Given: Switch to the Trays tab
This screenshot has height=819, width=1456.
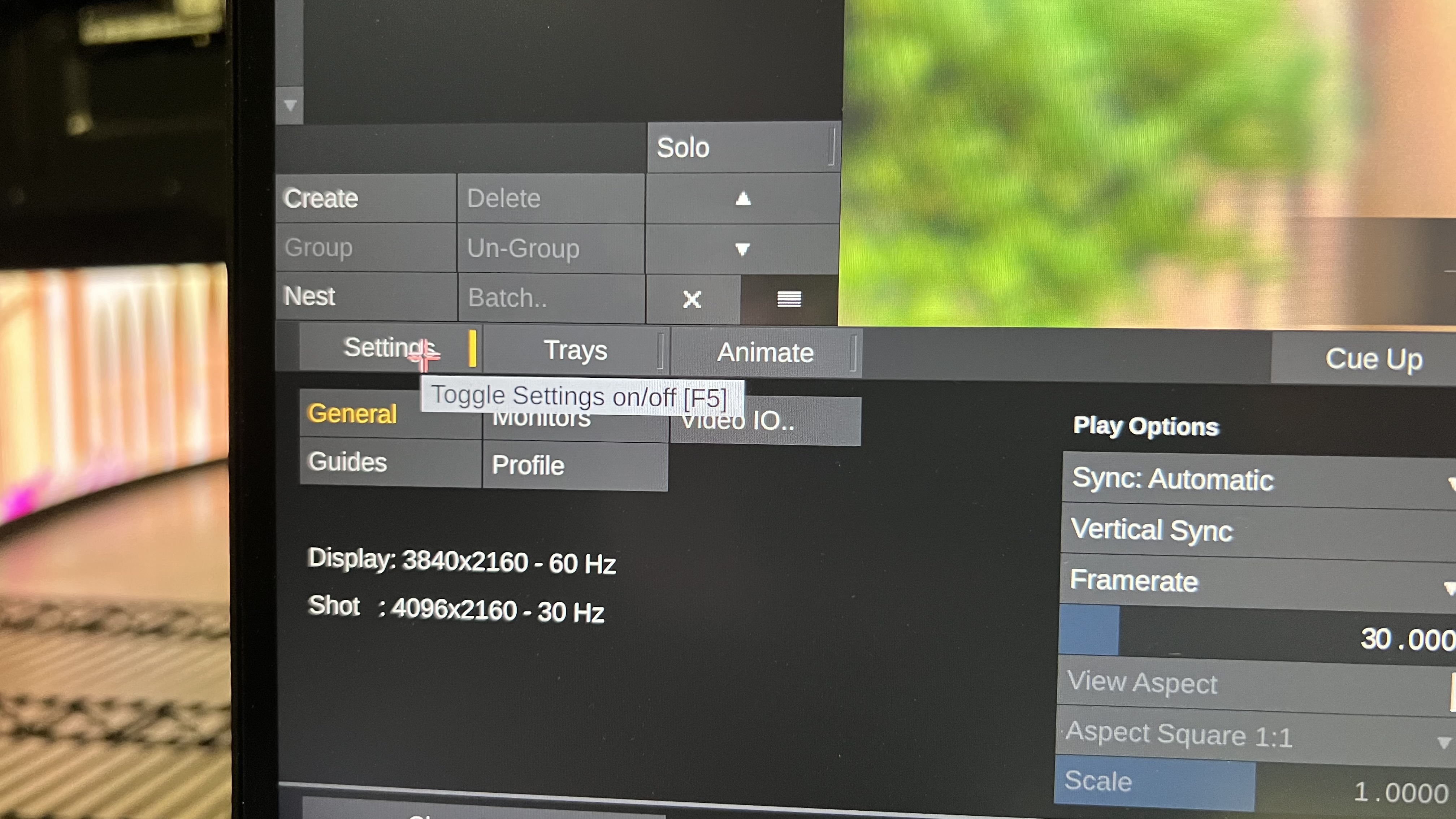Looking at the screenshot, I should [575, 350].
